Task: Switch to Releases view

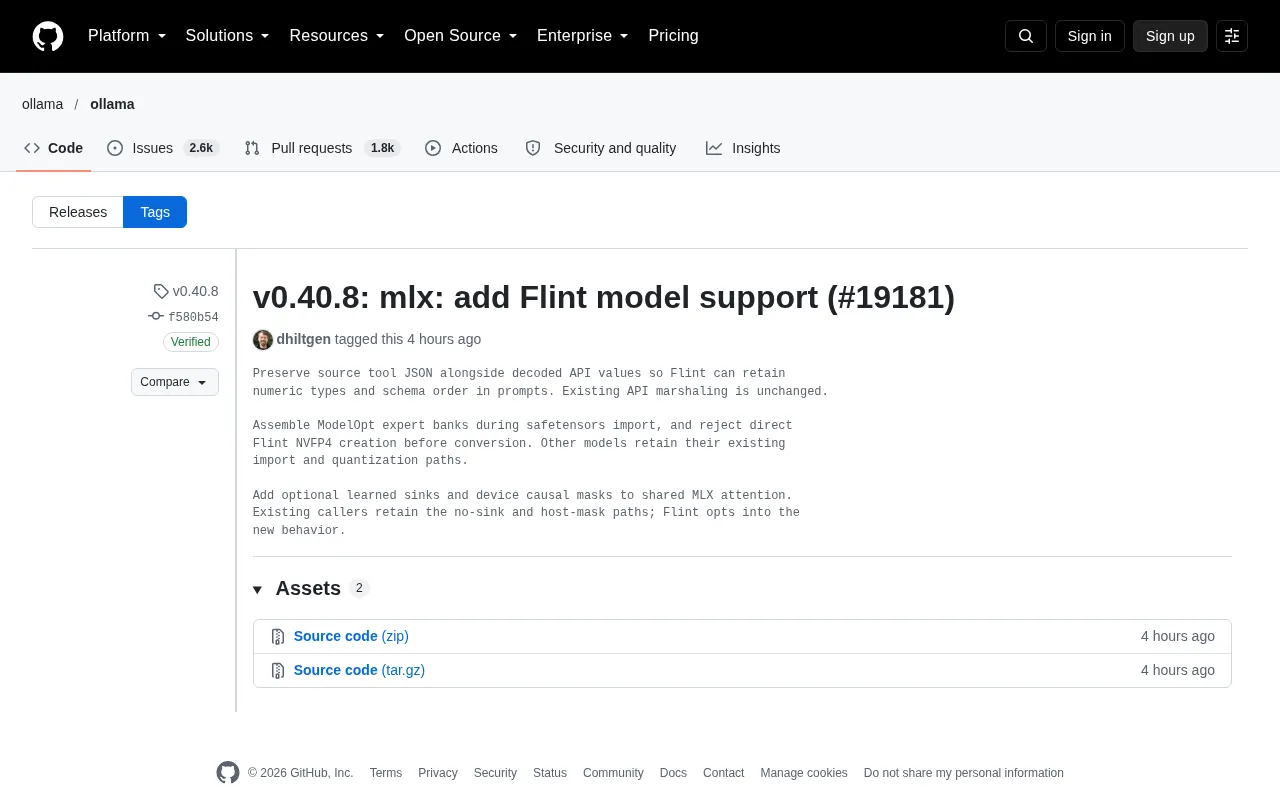Action: [x=78, y=212]
